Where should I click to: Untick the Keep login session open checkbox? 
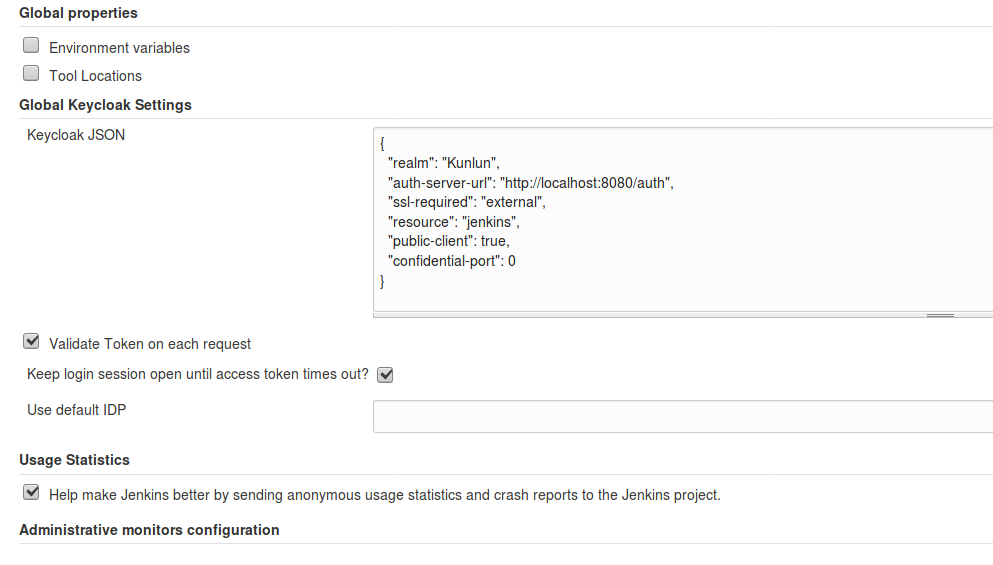(x=385, y=375)
